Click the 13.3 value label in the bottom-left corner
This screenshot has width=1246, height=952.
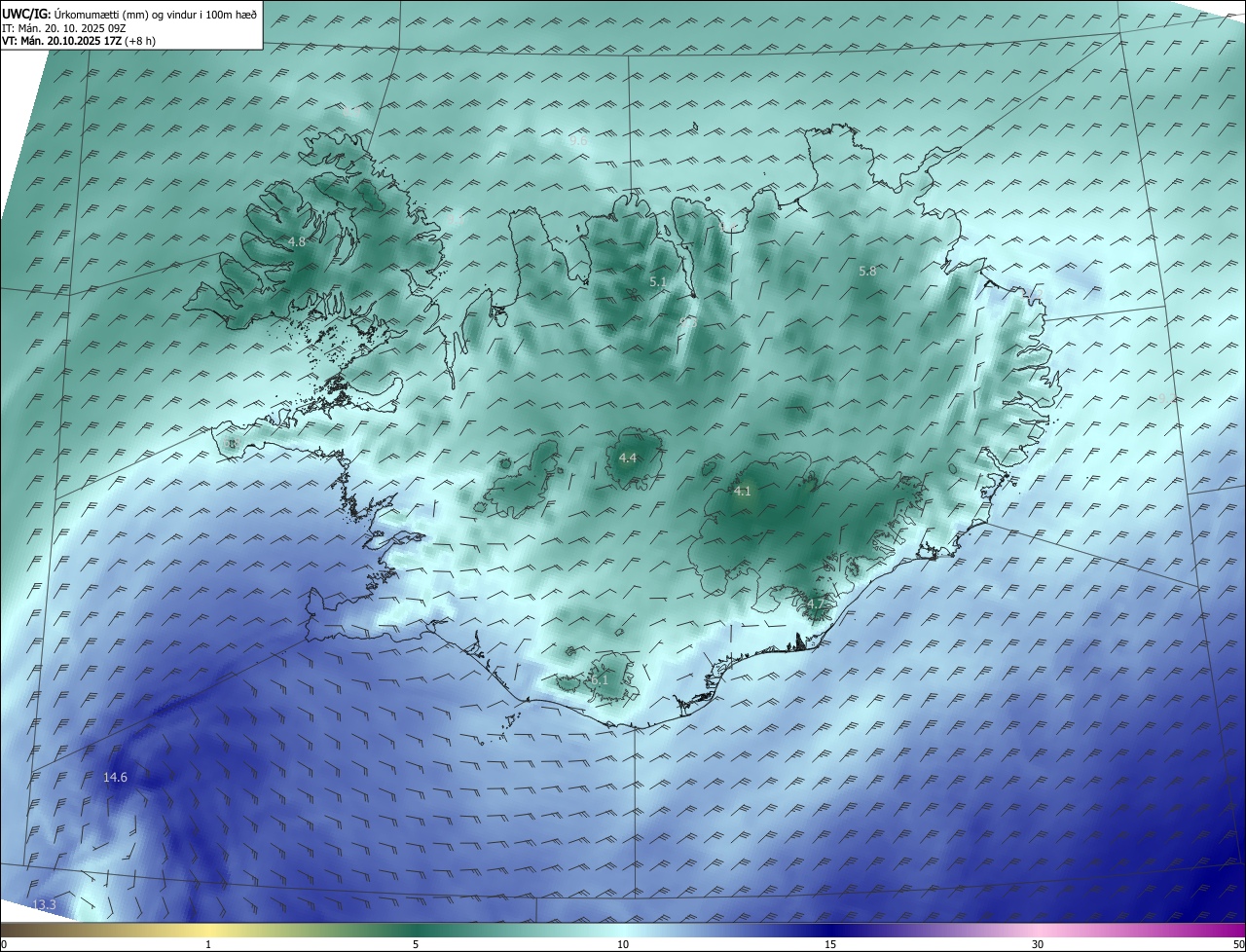click(x=44, y=905)
